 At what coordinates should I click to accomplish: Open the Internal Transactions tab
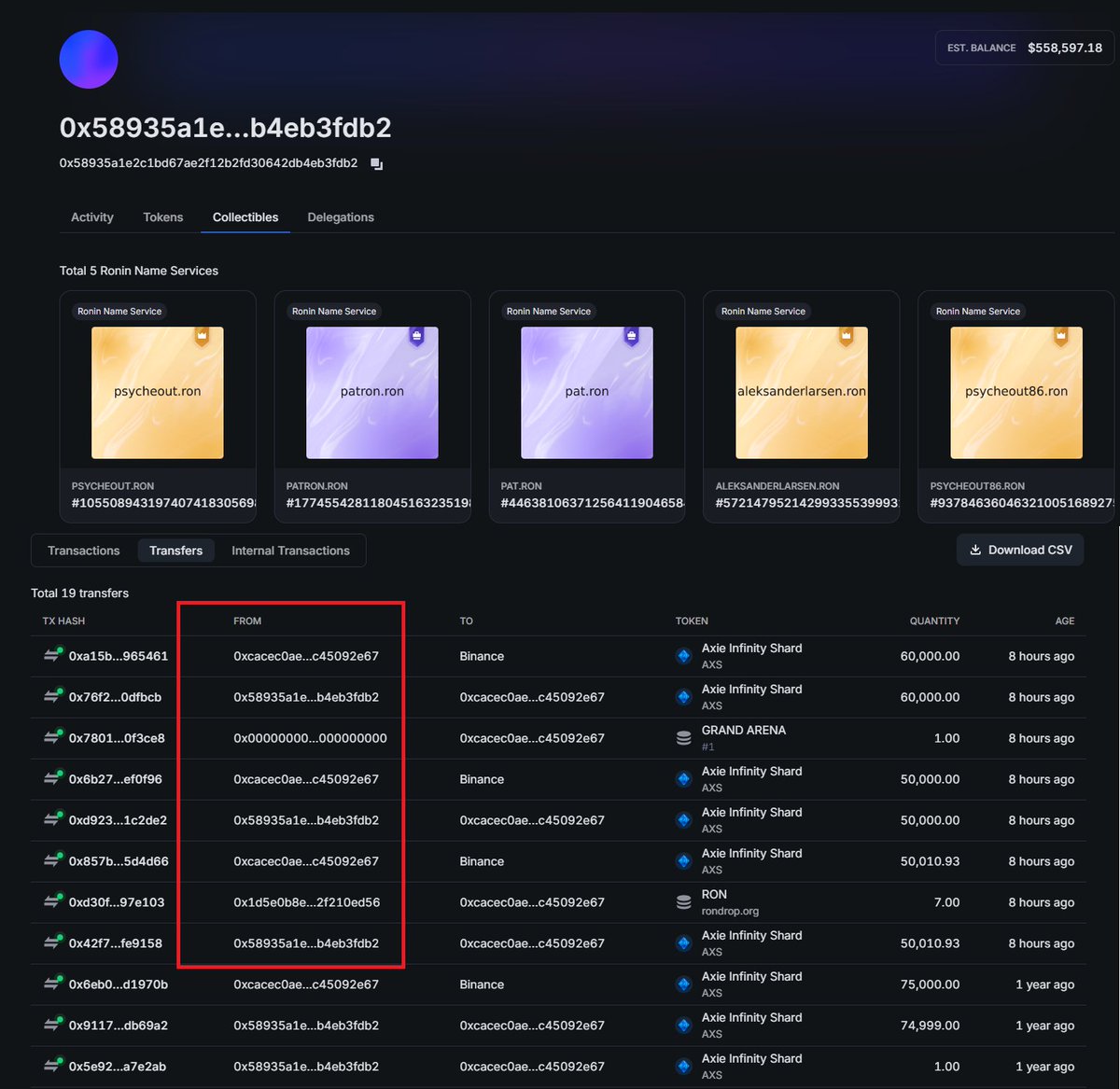click(290, 551)
